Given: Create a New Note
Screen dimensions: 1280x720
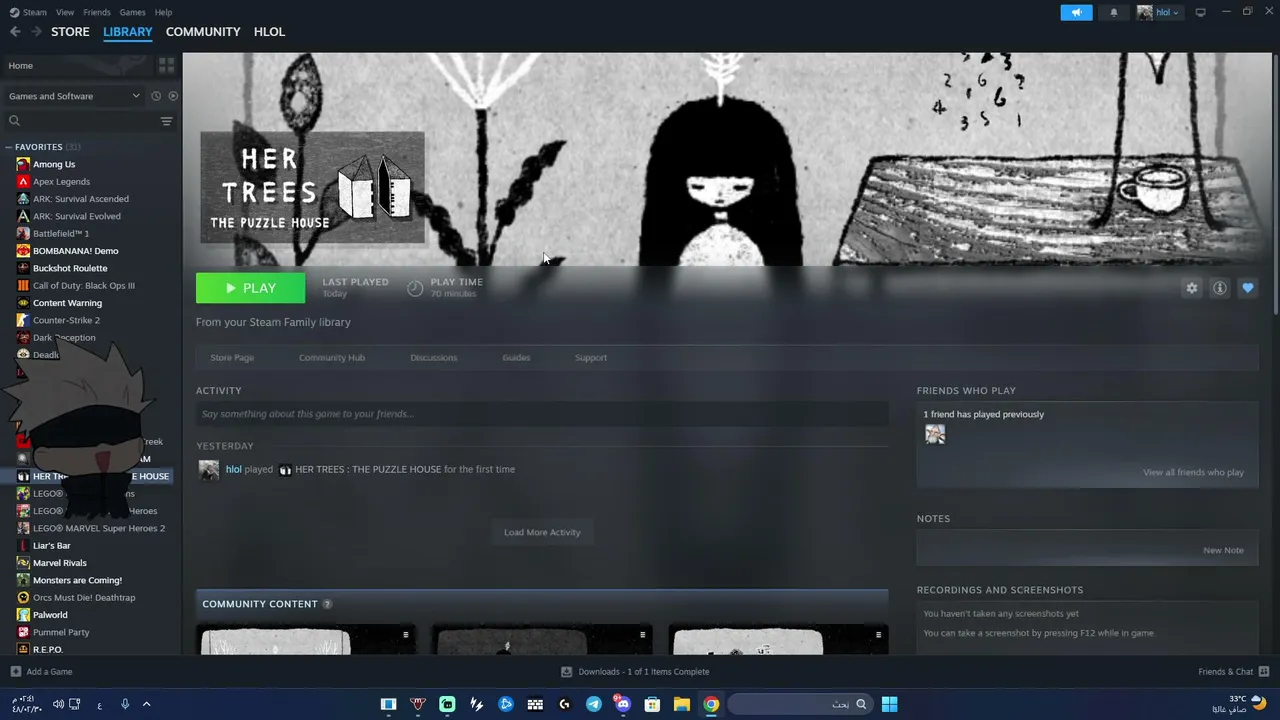Looking at the screenshot, I should click(x=1223, y=550).
